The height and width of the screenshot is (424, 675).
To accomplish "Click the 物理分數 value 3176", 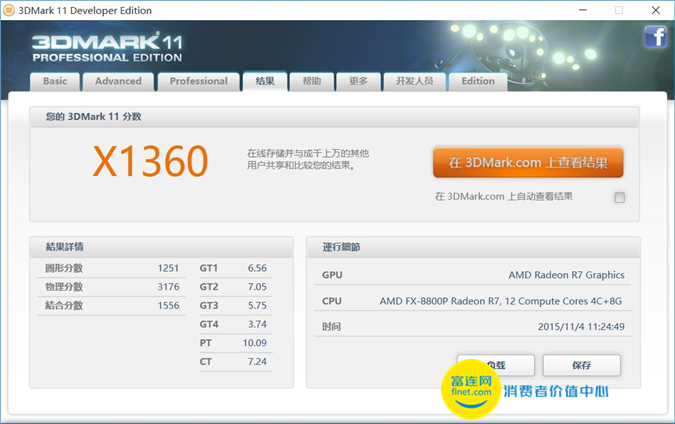I will point(168,287).
